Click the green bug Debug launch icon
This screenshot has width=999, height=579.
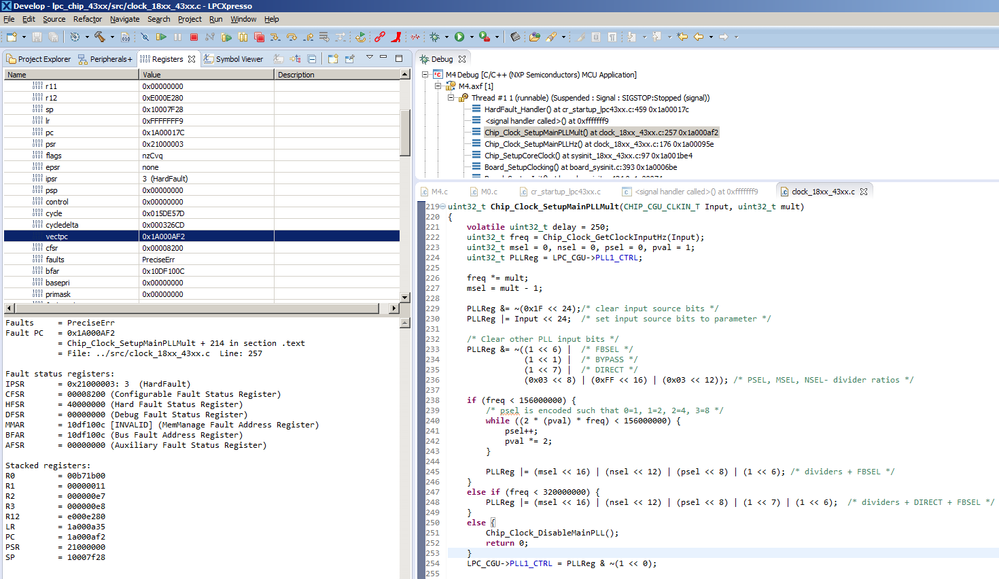[432, 37]
